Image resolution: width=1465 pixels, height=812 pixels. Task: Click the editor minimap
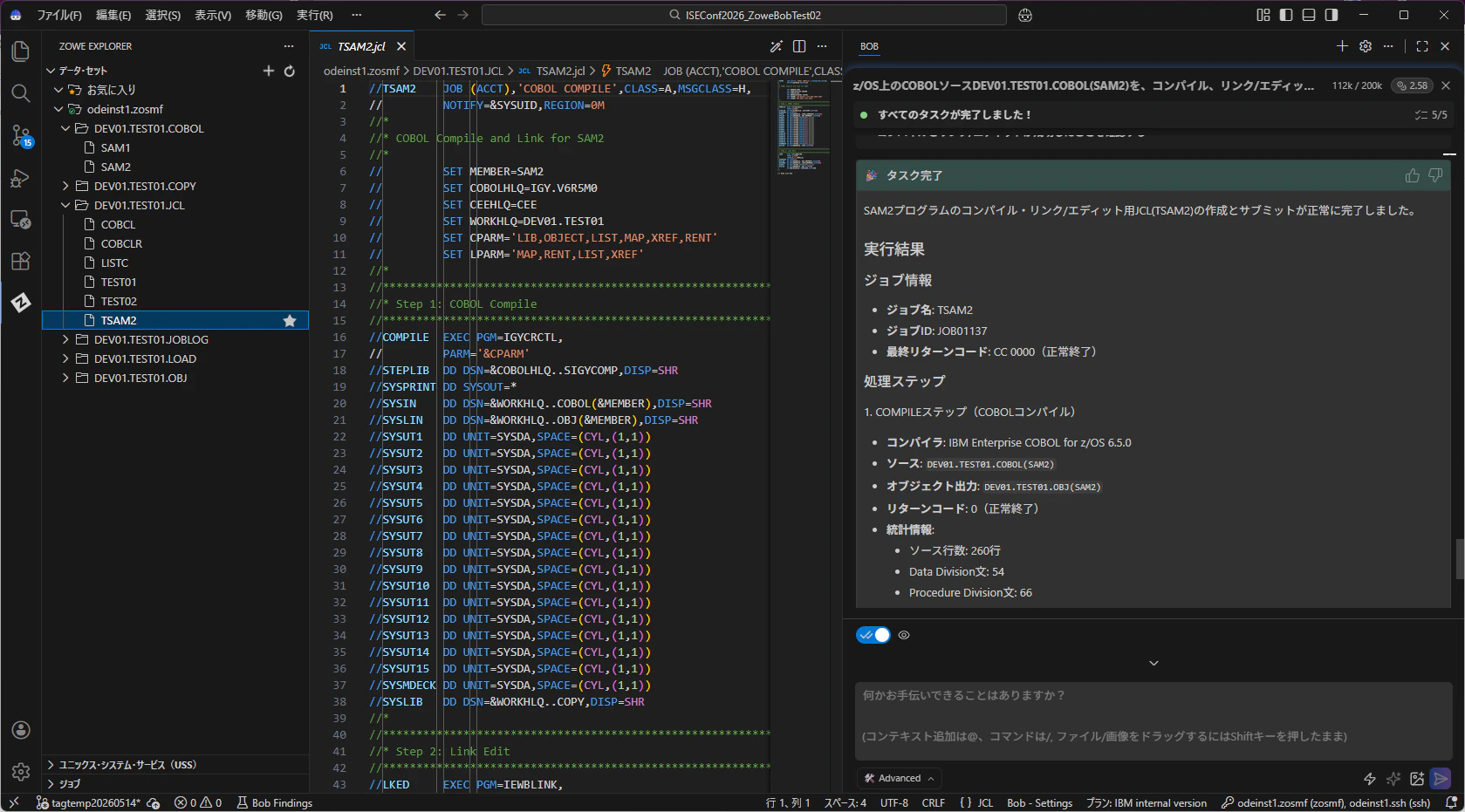pyautogui.click(x=803, y=126)
